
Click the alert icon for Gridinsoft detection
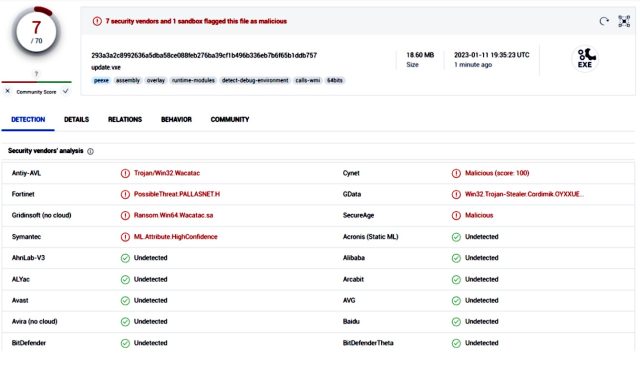pyautogui.click(x=125, y=216)
